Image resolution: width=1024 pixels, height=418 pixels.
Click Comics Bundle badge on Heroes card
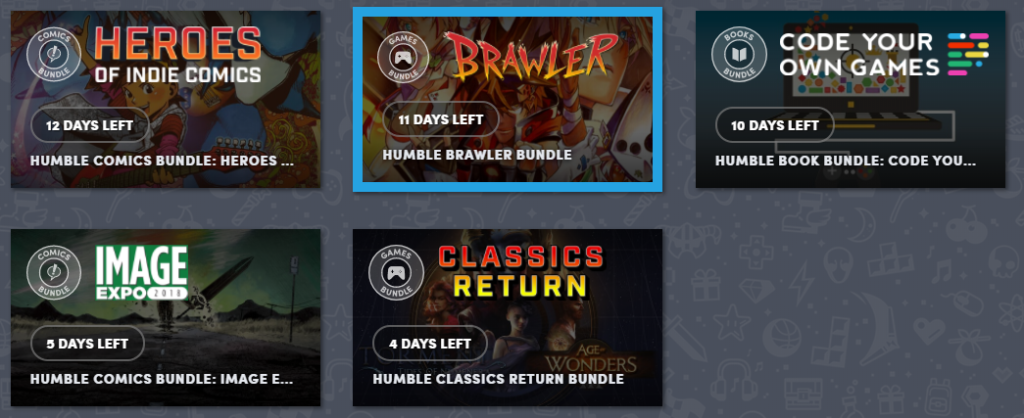pyautogui.click(x=54, y=54)
